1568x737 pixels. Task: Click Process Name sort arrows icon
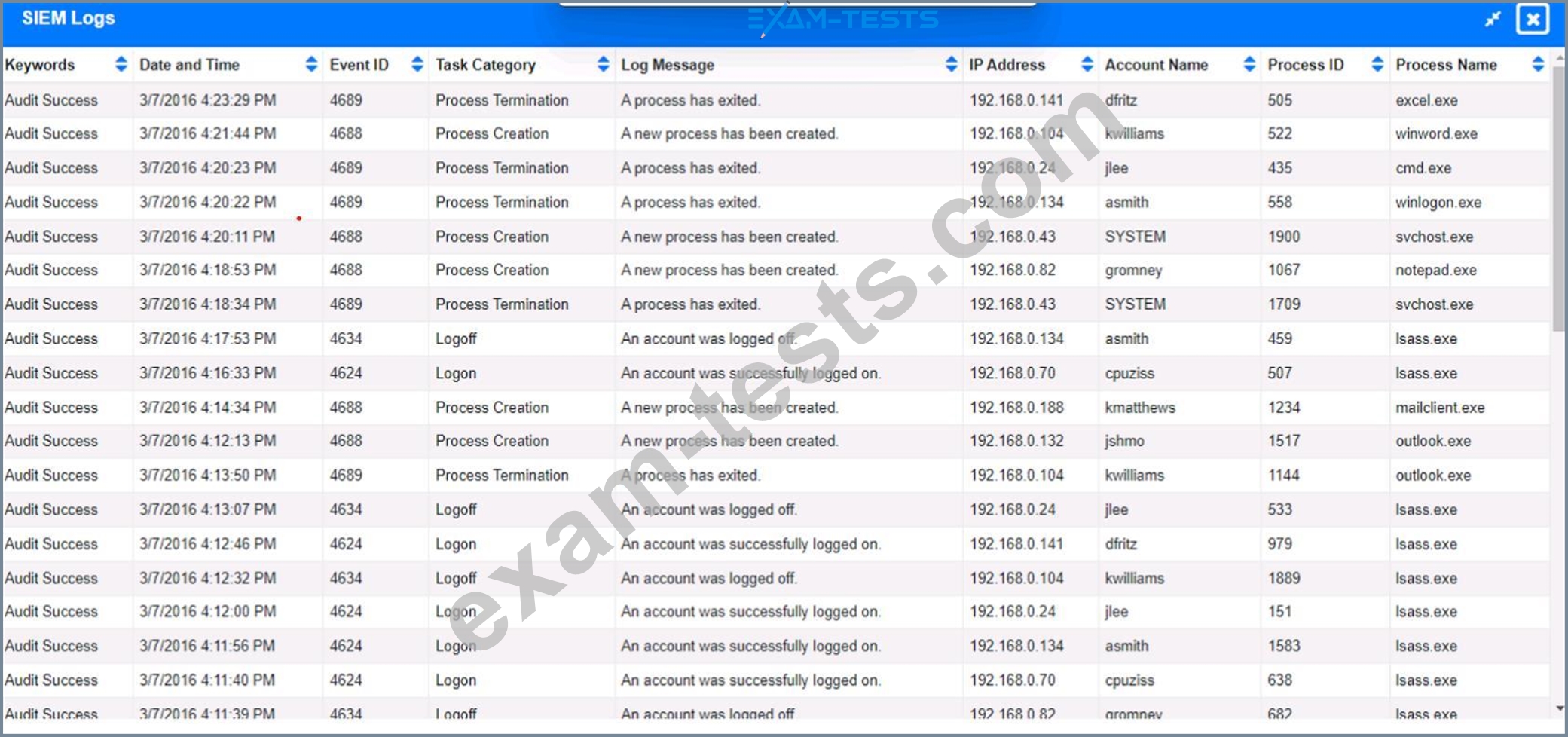point(1538,65)
